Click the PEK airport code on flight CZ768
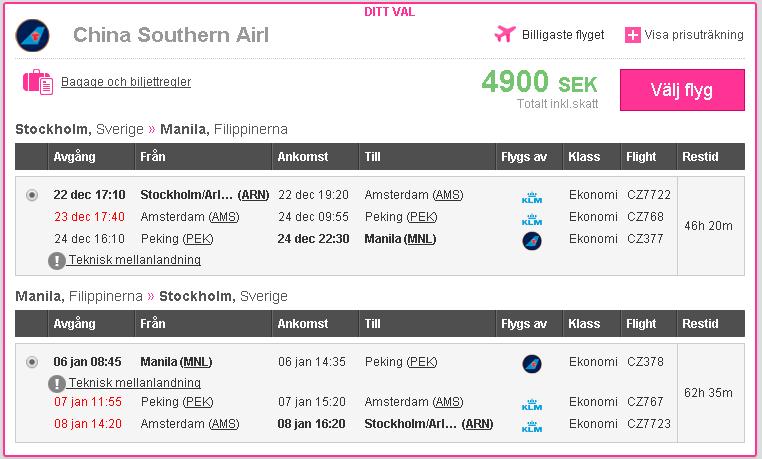Viewport: 762px width, 459px height. [x=423, y=217]
